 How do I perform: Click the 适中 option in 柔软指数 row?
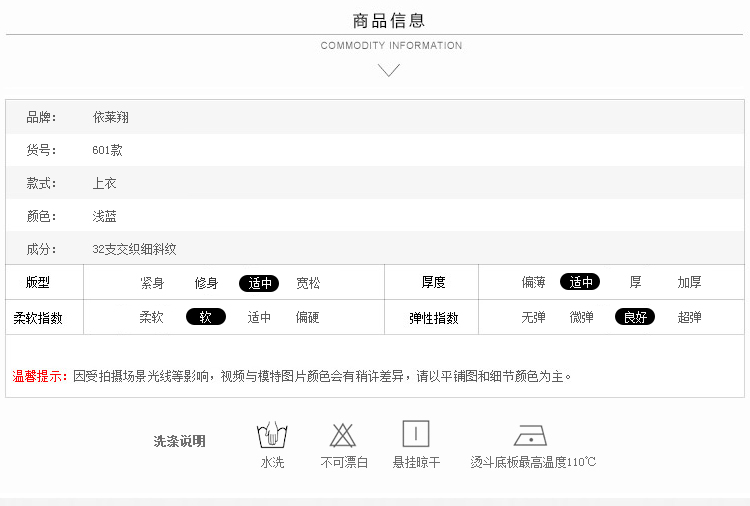point(259,317)
